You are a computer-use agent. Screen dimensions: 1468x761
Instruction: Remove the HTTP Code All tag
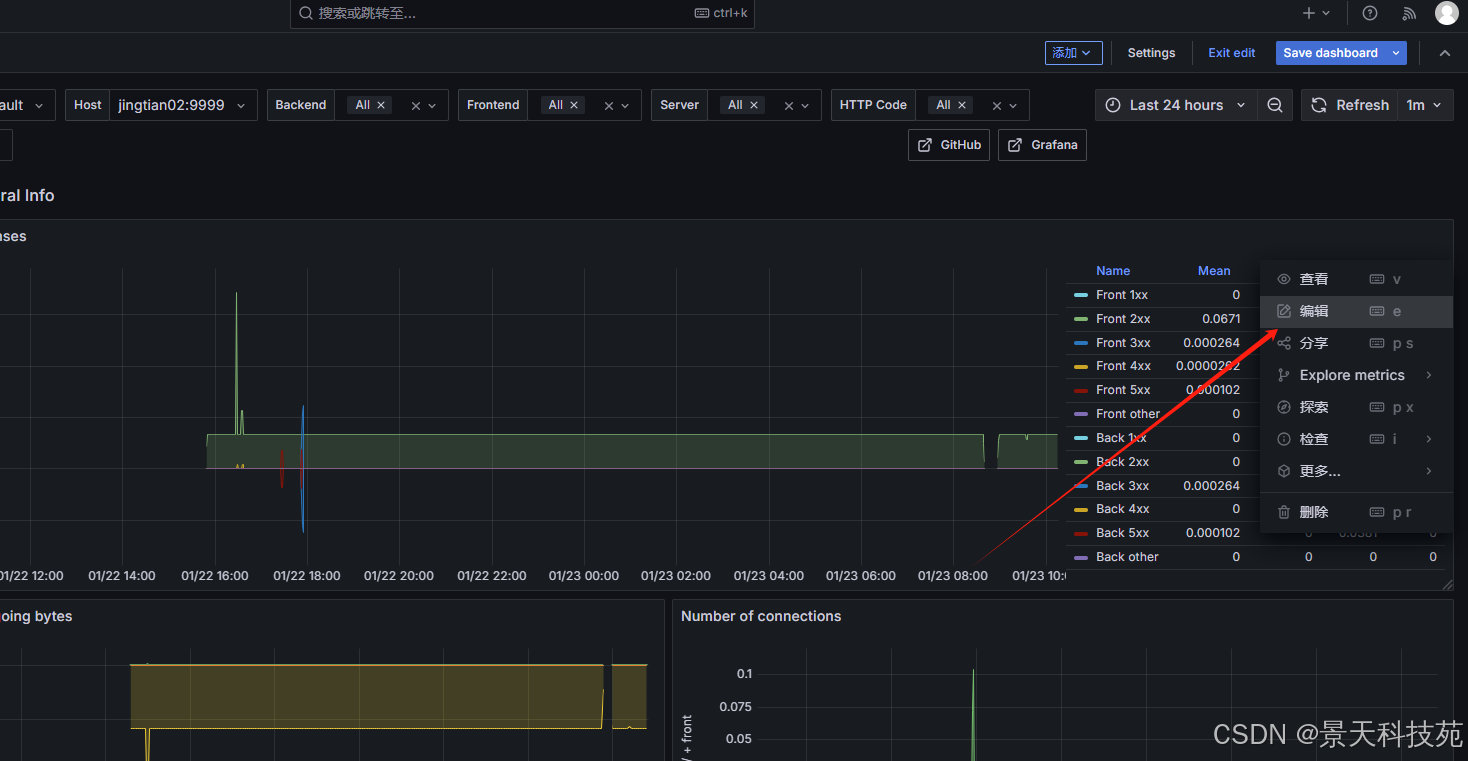(962, 105)
